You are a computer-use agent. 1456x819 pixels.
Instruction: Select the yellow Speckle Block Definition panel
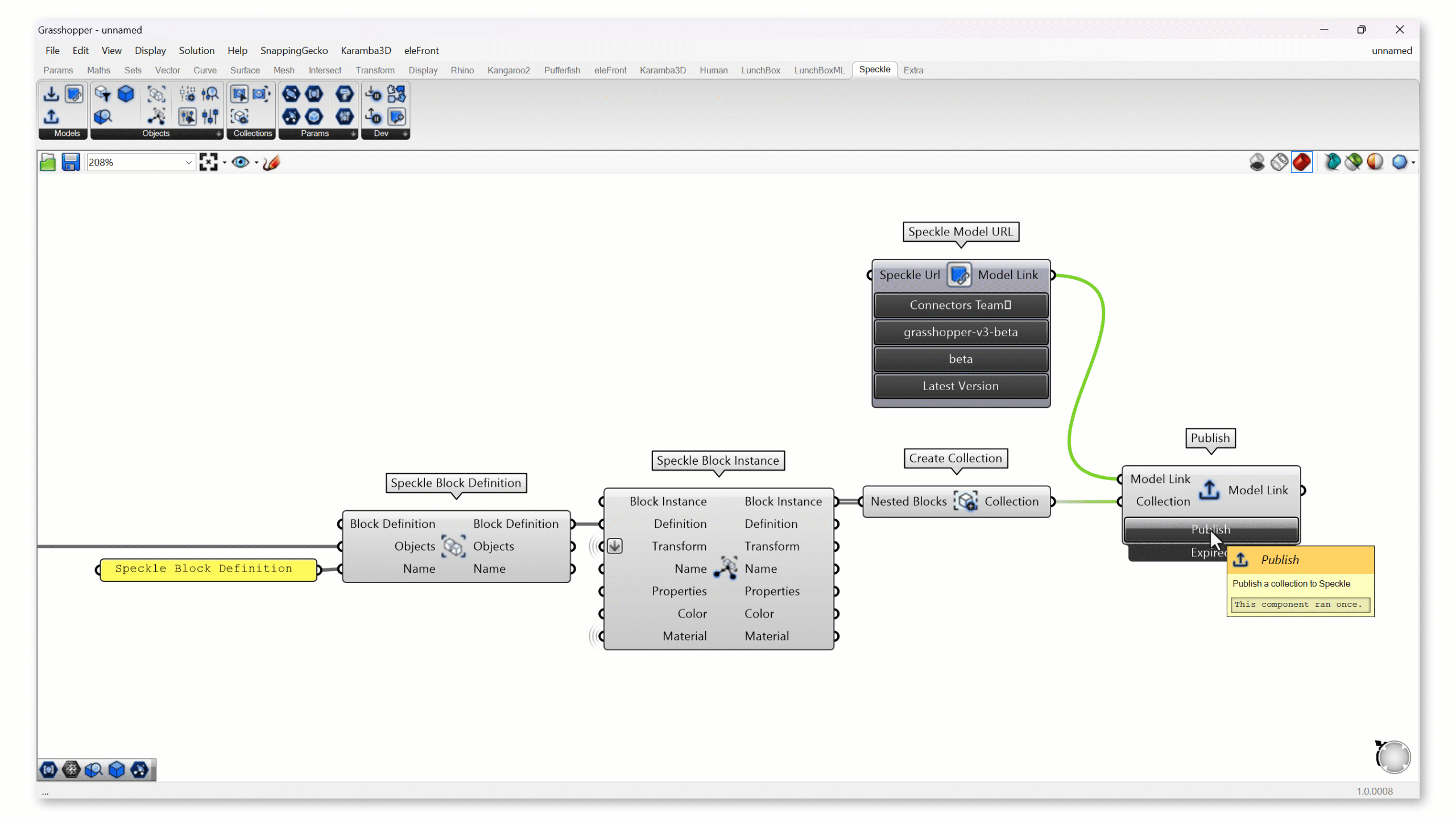208,569
